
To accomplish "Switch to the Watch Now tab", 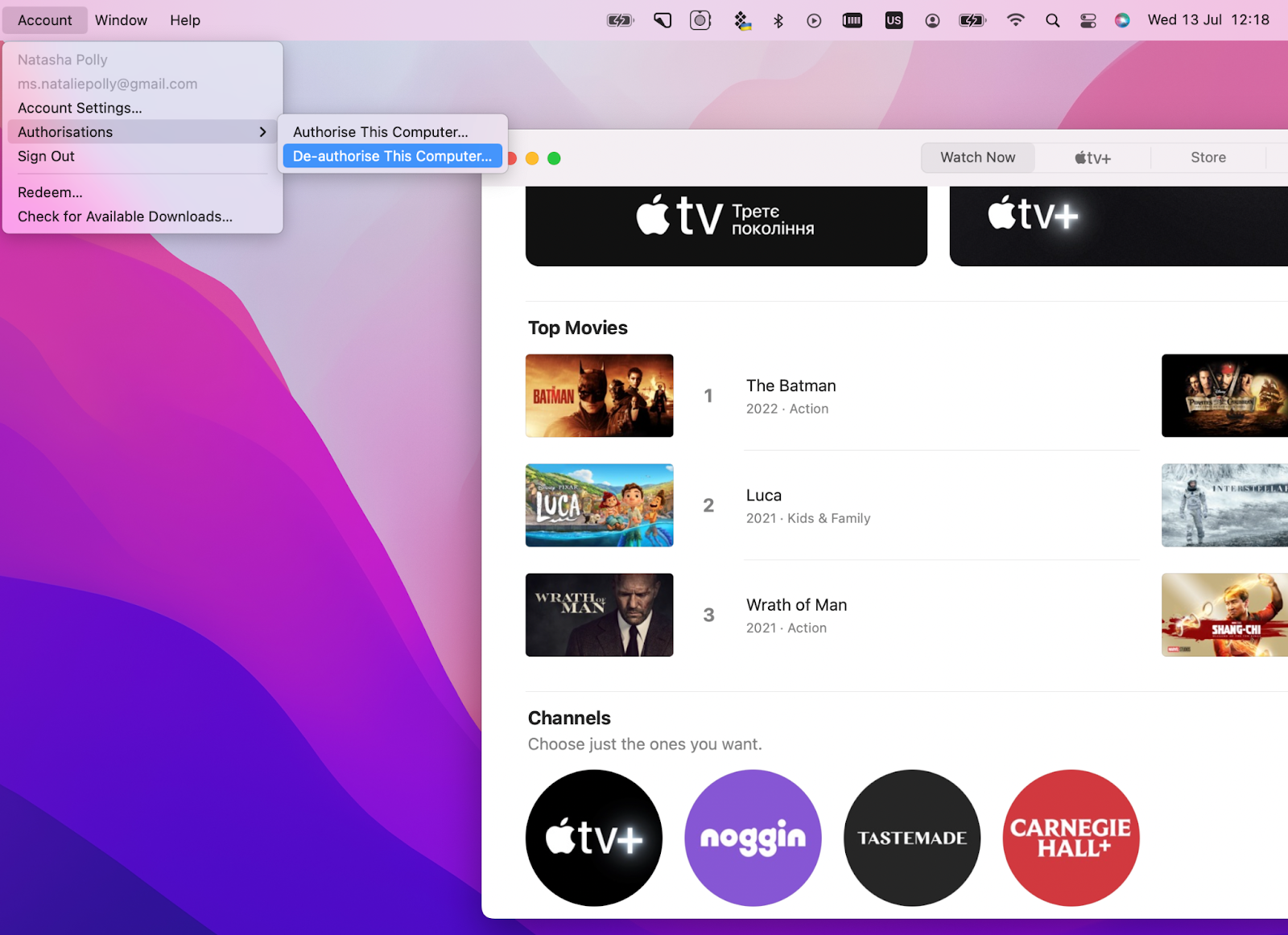I will tap(978, 158).
